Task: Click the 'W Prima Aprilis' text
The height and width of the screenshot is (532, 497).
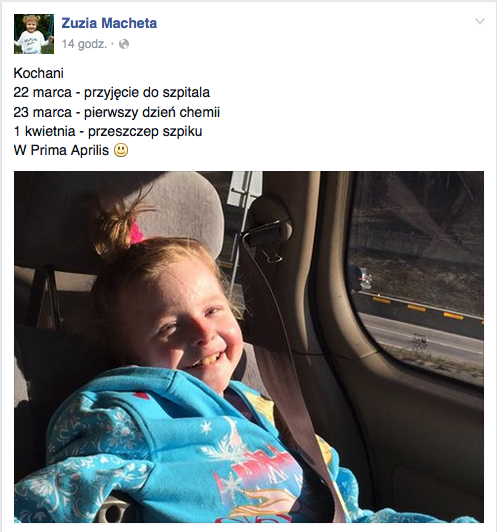Action: click(61, 150)
